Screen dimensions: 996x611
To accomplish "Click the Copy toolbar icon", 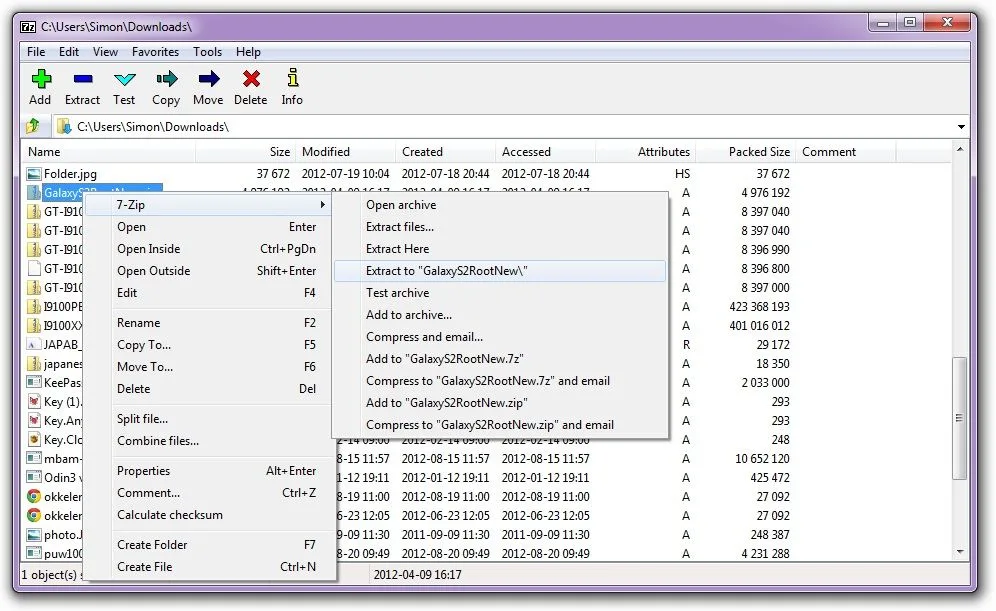I will tap(166, 79).
